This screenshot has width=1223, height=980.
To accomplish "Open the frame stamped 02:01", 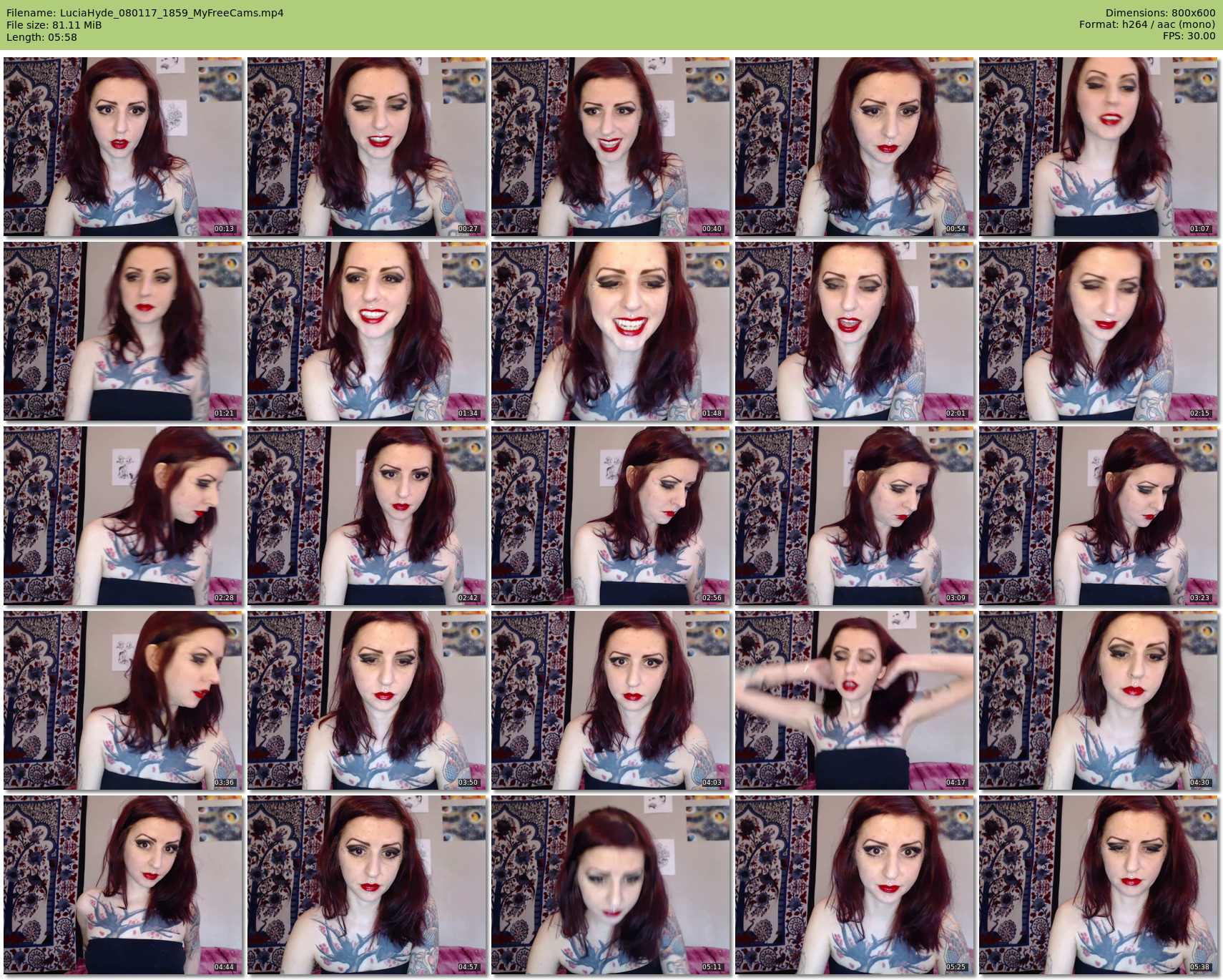I will pyautogui.click(x=854, y=331).
